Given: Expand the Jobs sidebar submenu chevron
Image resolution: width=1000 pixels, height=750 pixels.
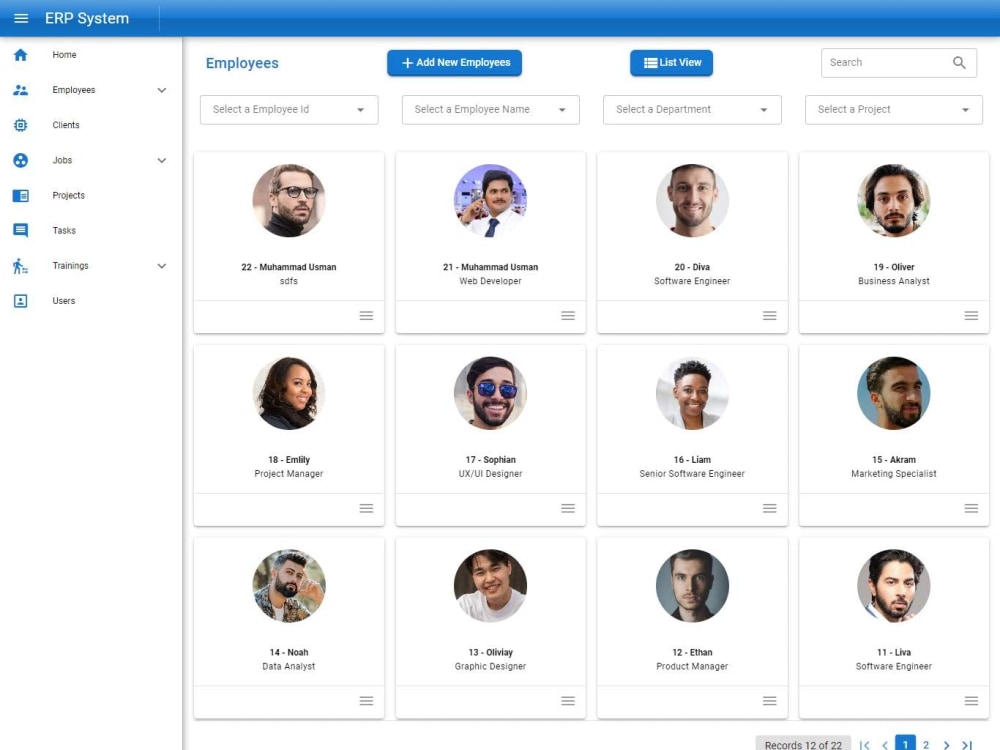Looking at the screenshot, I should pos(162,161).
